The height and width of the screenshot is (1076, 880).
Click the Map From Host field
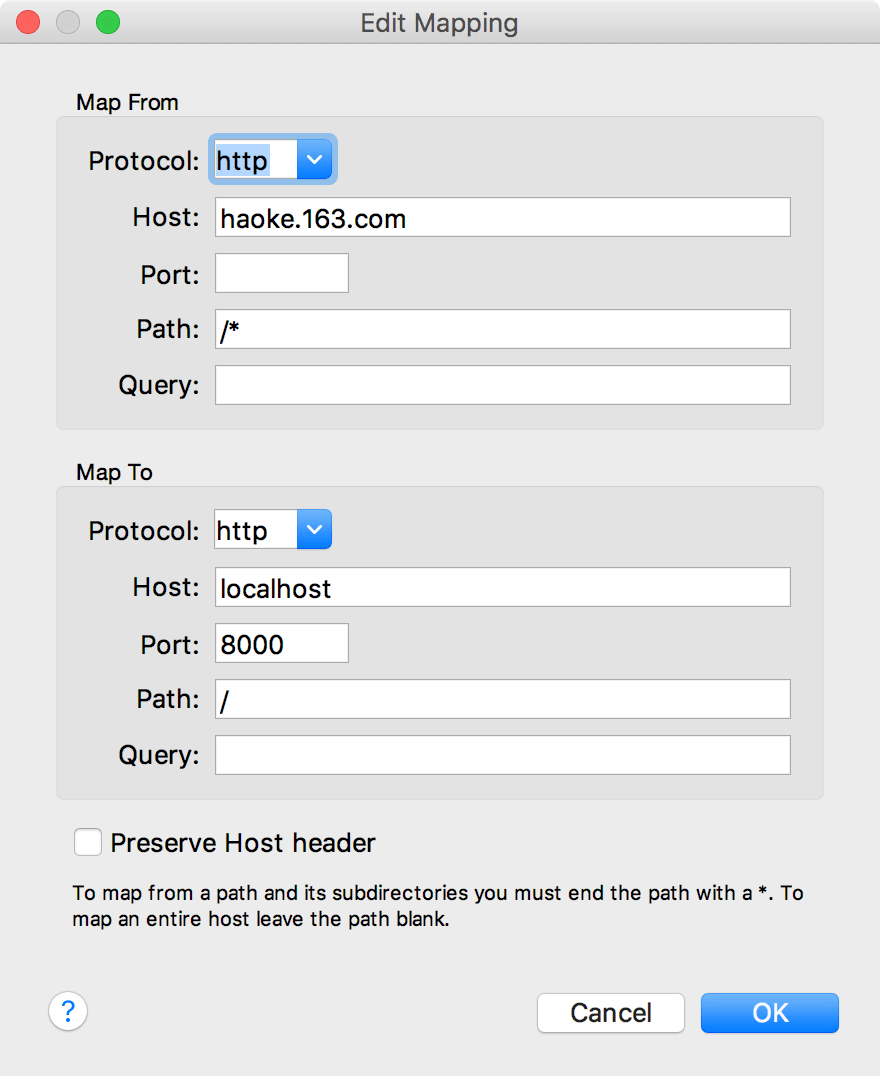click(502, 218)
